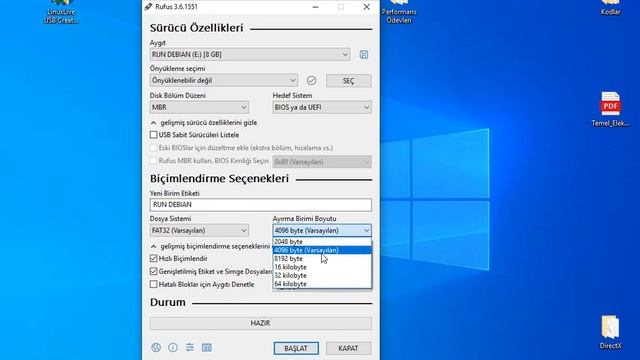
Task: Click Yeni Birim Etiketi text field
Action: [261, 204]
